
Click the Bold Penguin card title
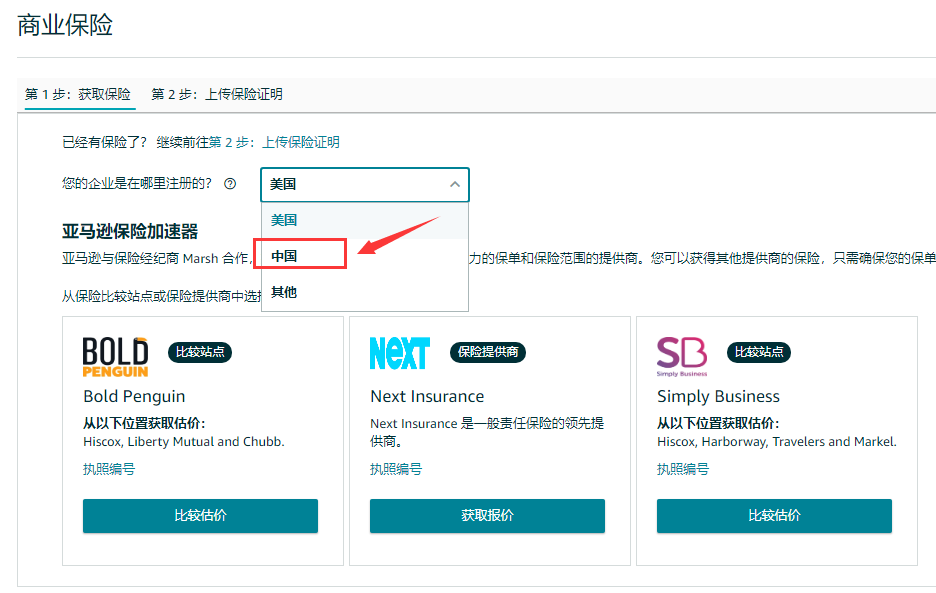[134, 397]
